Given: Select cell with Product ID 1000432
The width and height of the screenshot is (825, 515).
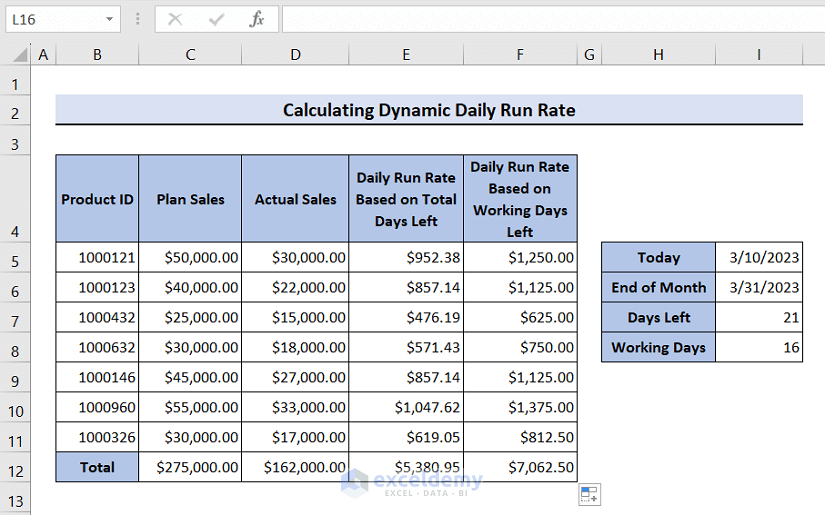Looking at the screenshot, I should (97, 317).
